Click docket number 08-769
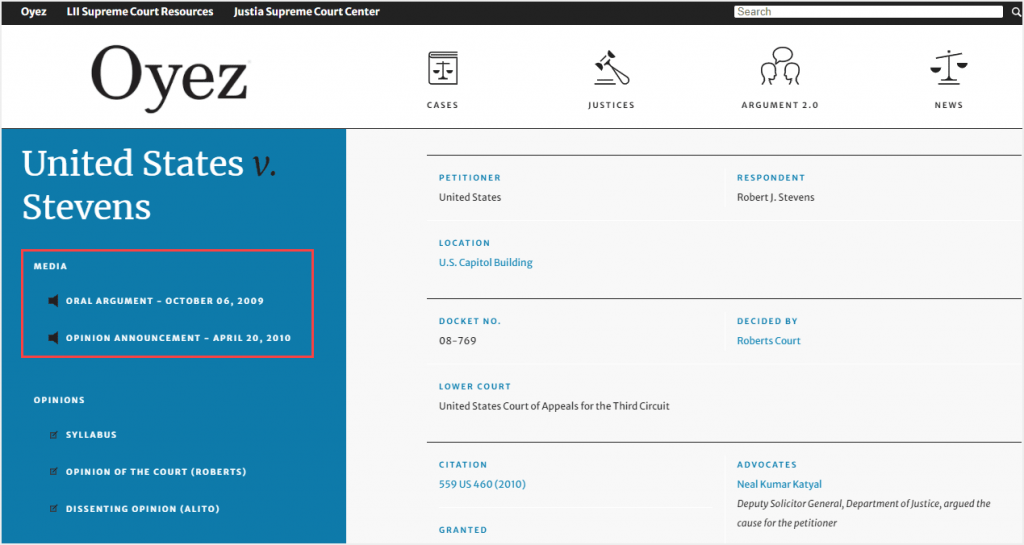 pyautogui.click(x=458, y=341)
